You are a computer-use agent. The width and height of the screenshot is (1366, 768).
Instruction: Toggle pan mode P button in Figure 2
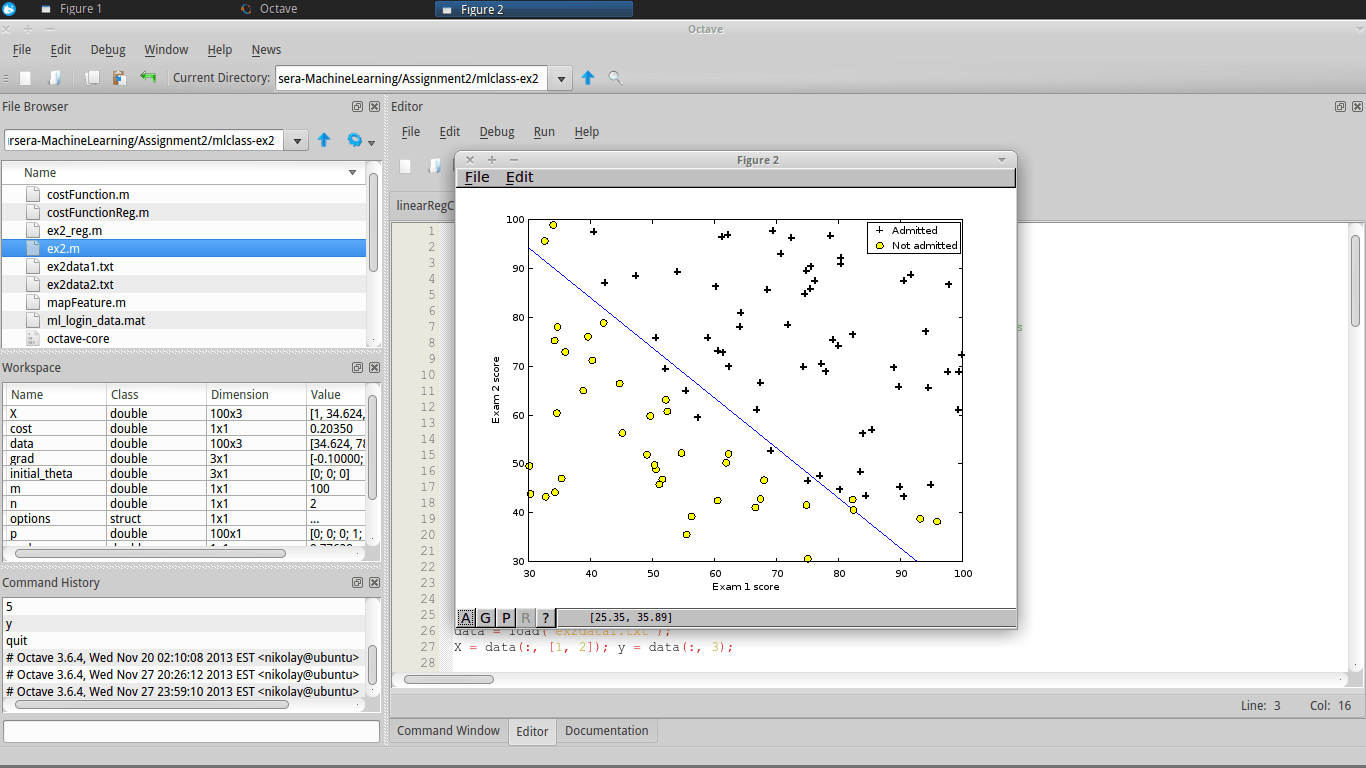click(x=506, y=618)
